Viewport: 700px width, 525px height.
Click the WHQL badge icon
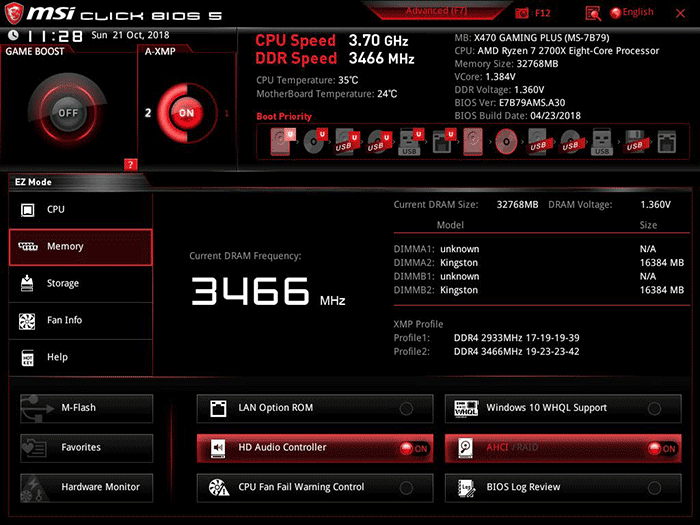[466, 408]
